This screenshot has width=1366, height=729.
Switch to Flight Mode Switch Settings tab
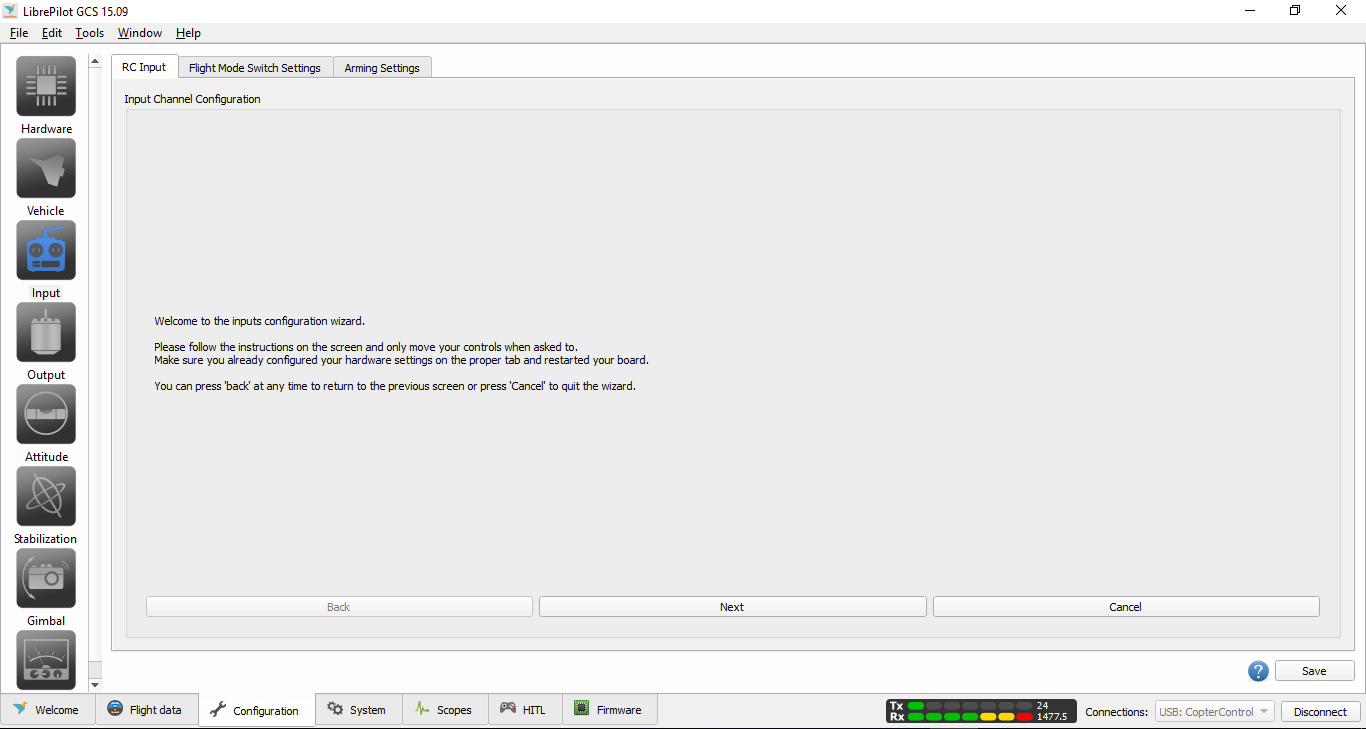(255, 68)
